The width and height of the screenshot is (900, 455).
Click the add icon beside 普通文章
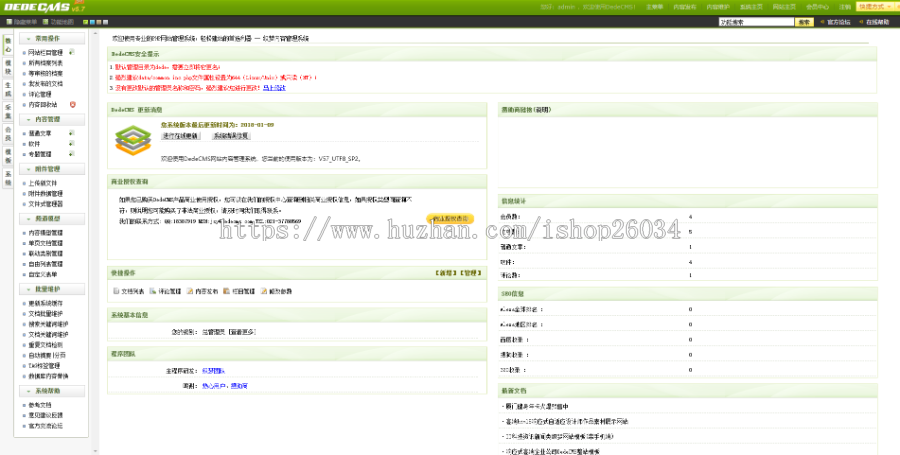[x=72, y=132]
